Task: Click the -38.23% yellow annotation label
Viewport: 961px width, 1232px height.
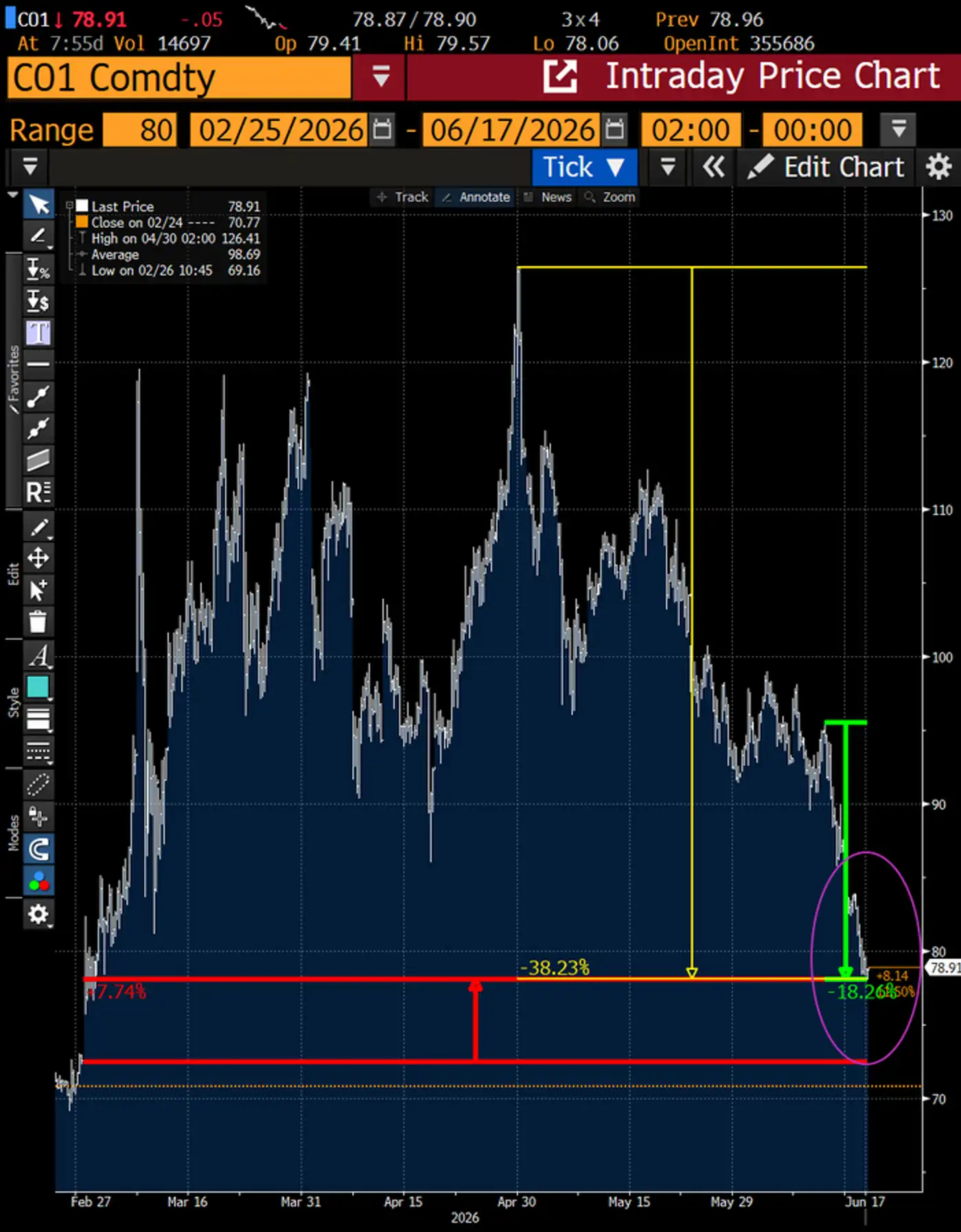Action: pyautogui.click(x=555, y=968)
